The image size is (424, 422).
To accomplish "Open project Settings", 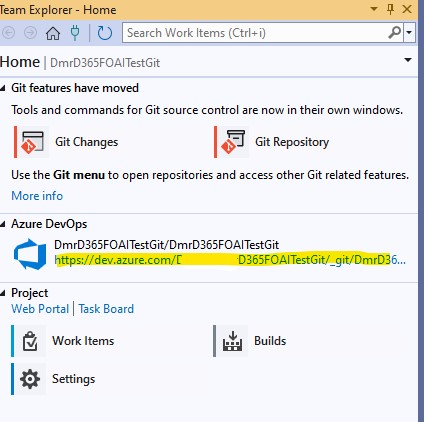I will [73, 379].
